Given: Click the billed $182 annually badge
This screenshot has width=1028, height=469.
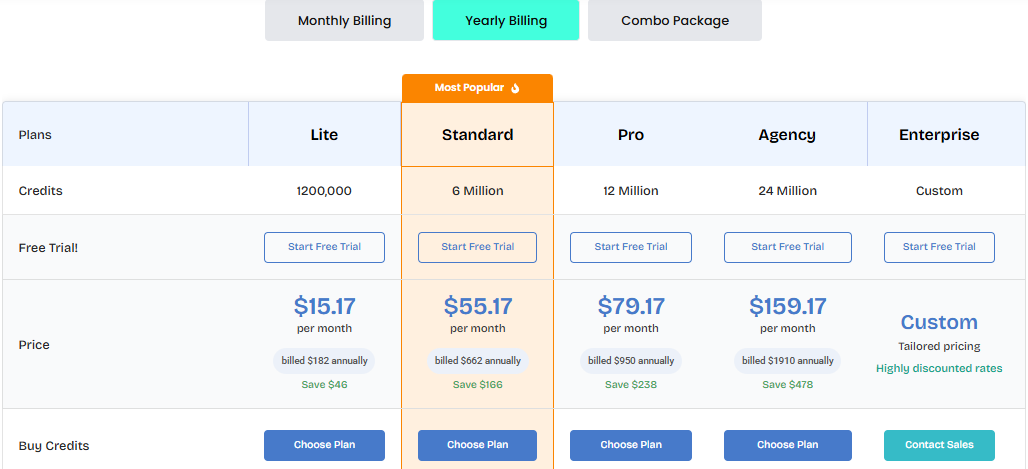Looking at the screenshot, I should point(325,361).
